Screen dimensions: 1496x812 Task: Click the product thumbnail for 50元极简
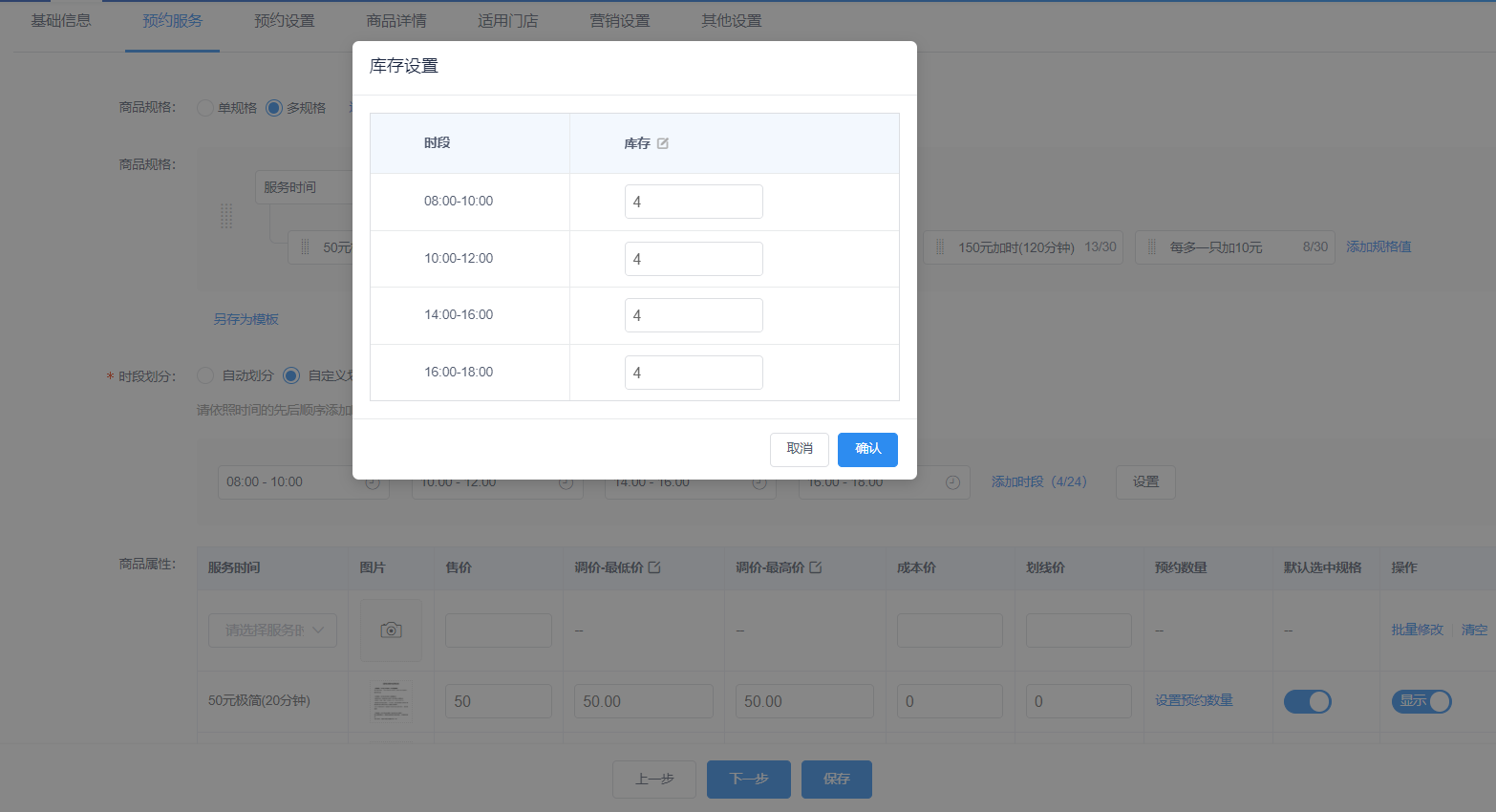[391, 701]
